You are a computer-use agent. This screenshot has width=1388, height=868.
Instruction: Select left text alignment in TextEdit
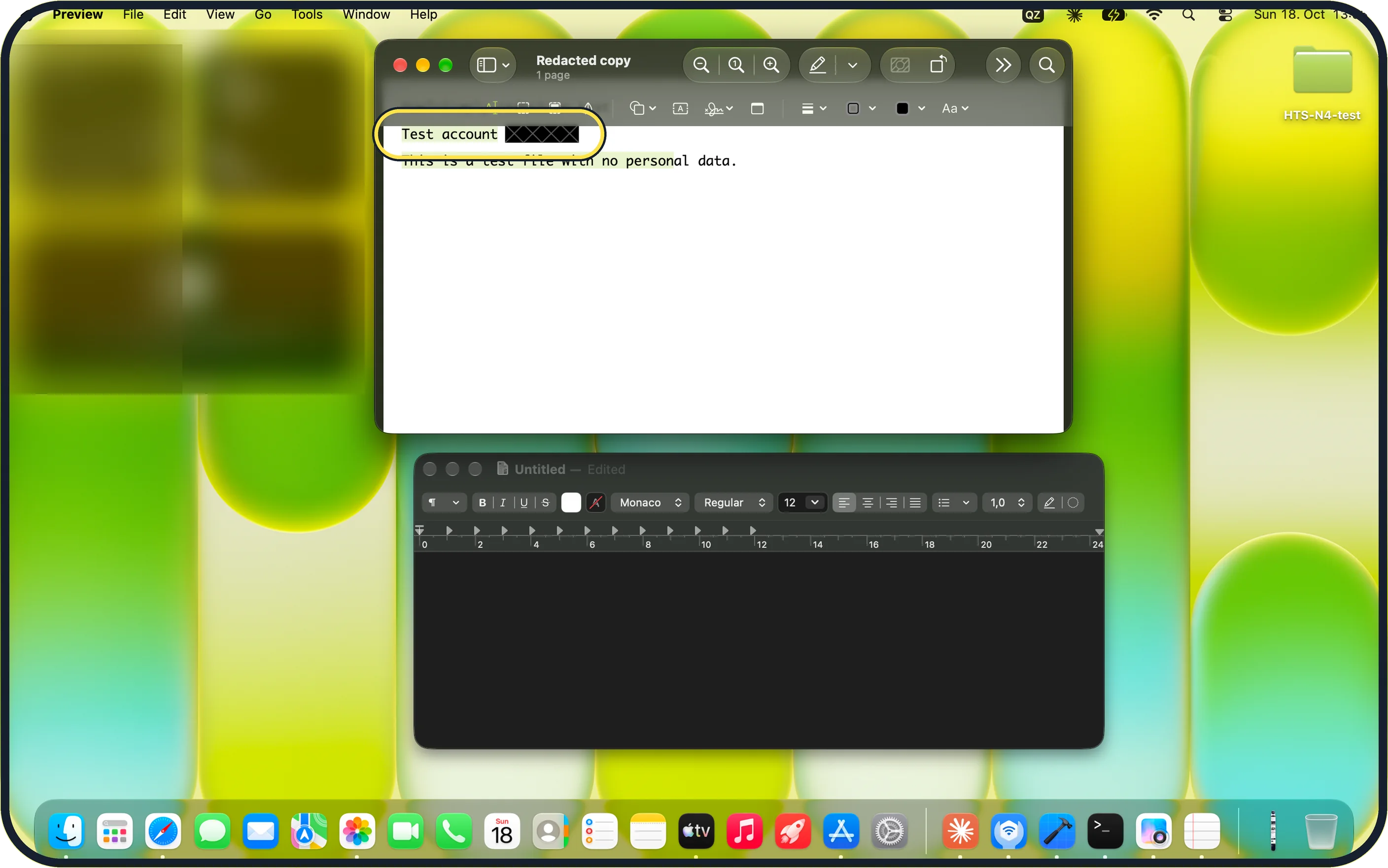point(844,503)
